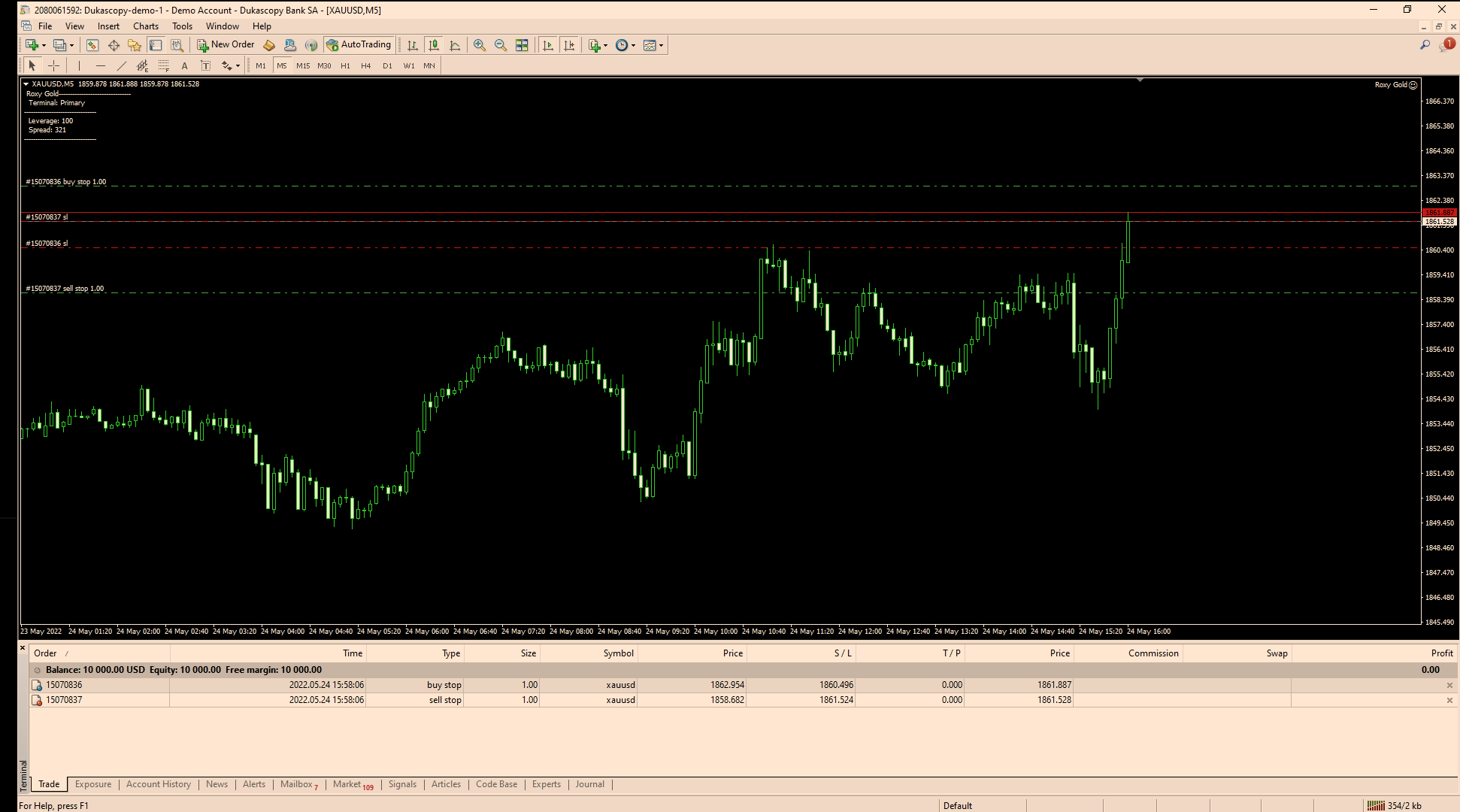1460x812 pixels.
Task: Select the Crosshair tool
Action: point(53,65)
